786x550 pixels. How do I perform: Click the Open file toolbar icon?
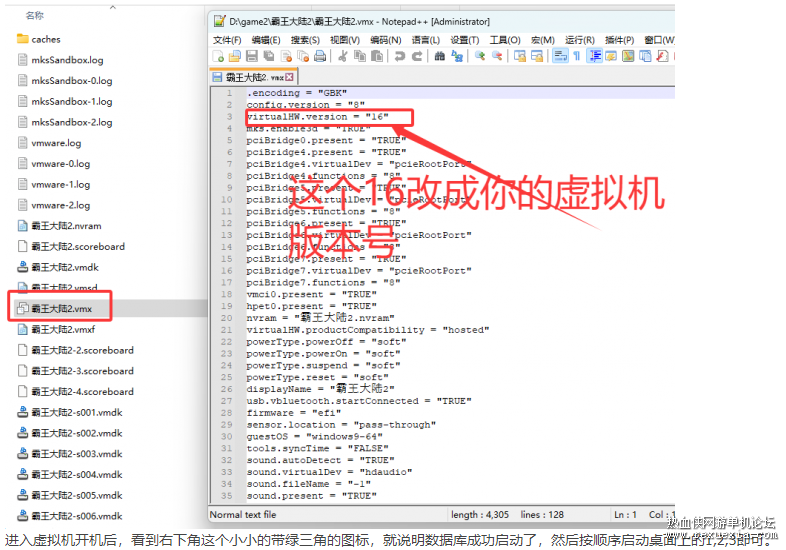point(235,56)
